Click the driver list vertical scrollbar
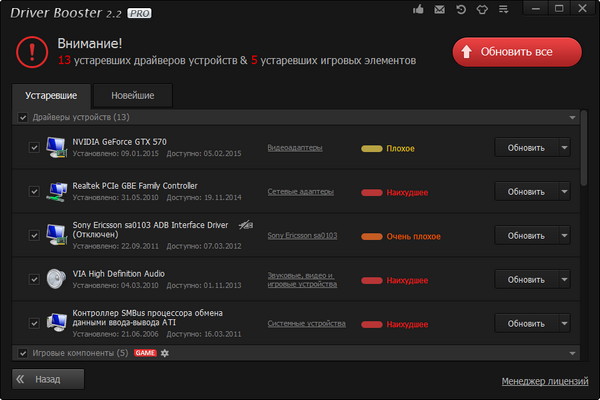This screenshot has width=600, height=400. pyautogui.click(x=584, y=148)
